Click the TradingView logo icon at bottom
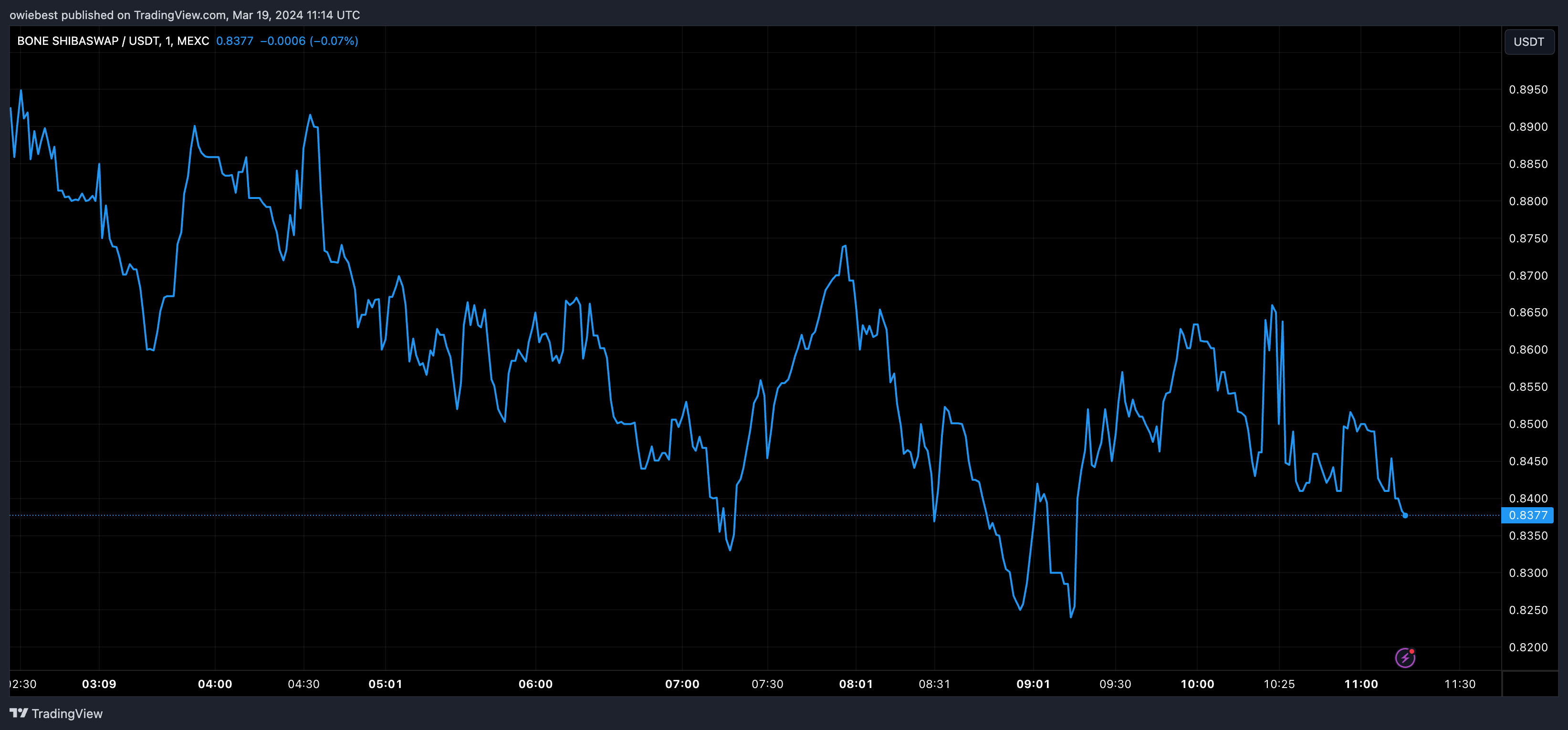Viewport: 1568px width, 730px height. pos(19,713)
